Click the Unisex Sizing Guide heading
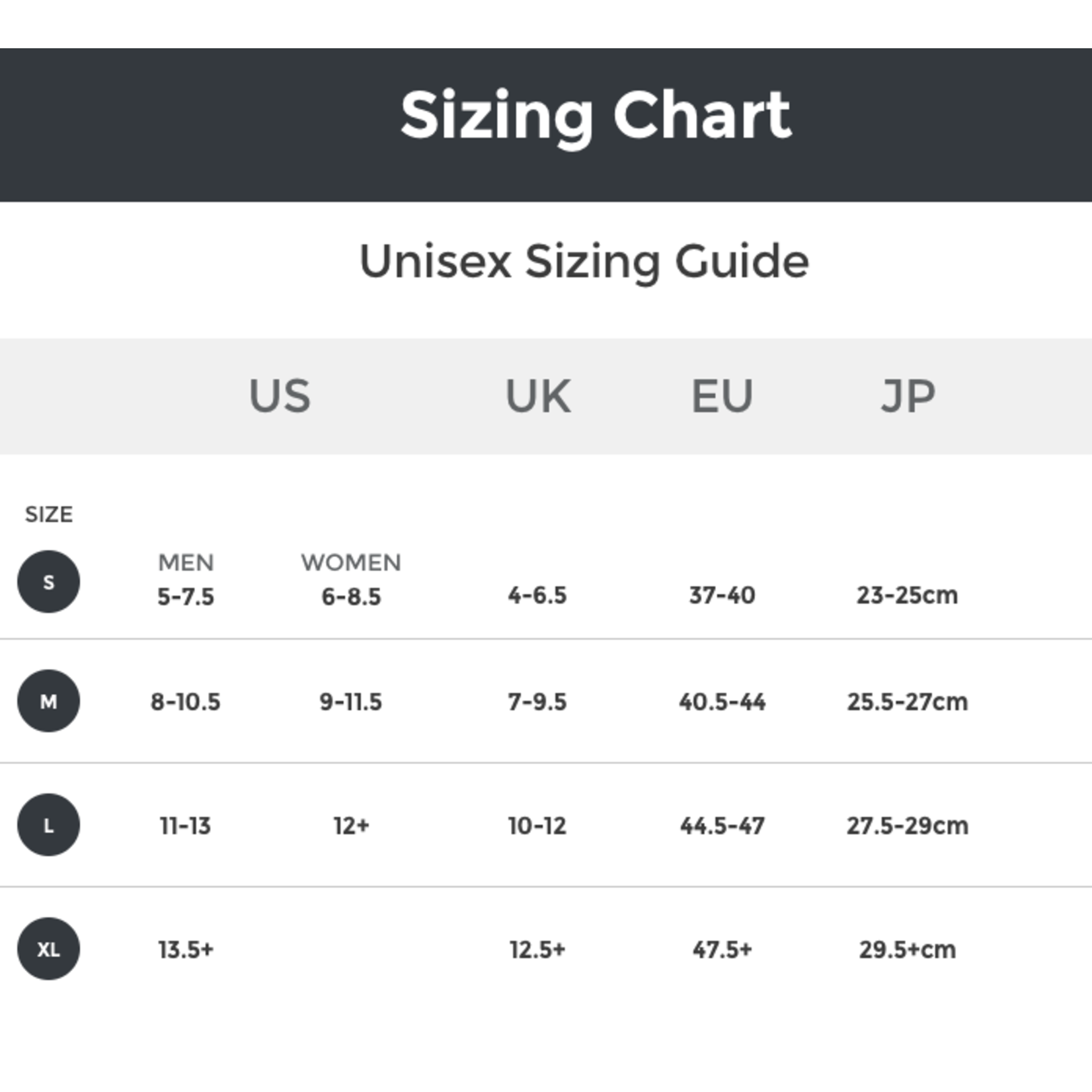Screen dimensions: 1092x1092 pyautogui.click(x=584, y=261)
